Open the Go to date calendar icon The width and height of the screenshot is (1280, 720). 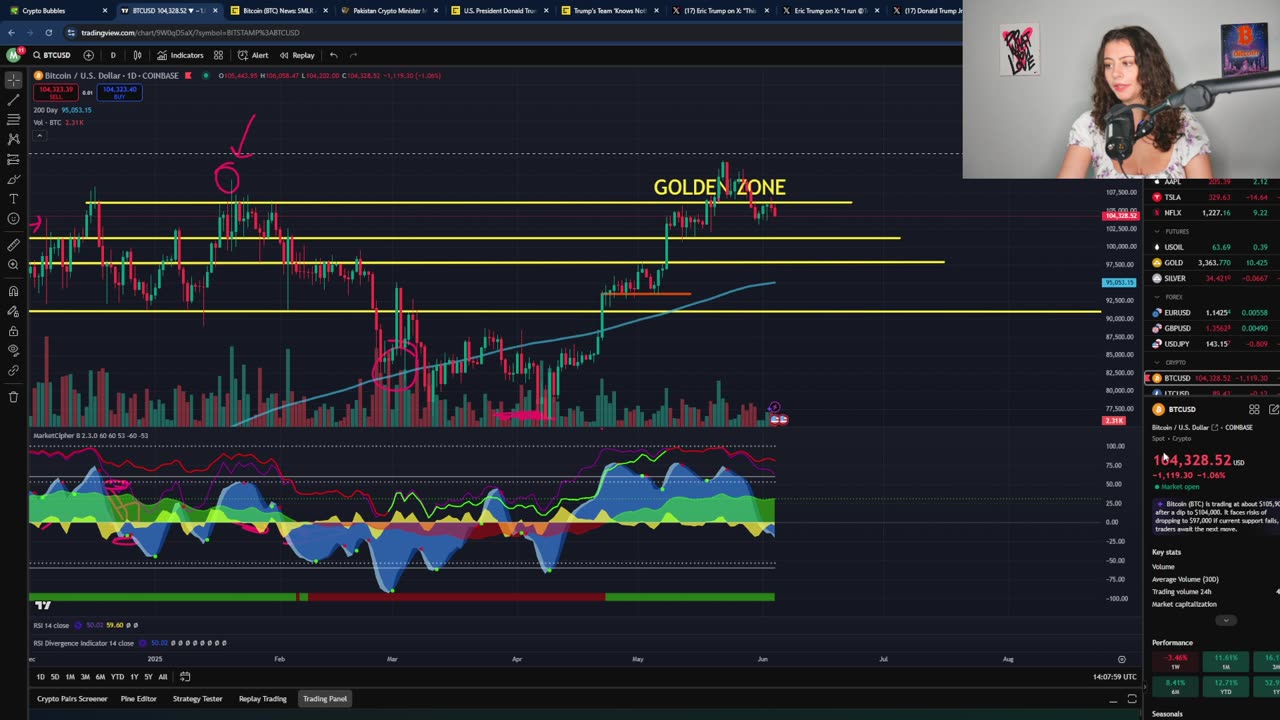coord(185,677)
